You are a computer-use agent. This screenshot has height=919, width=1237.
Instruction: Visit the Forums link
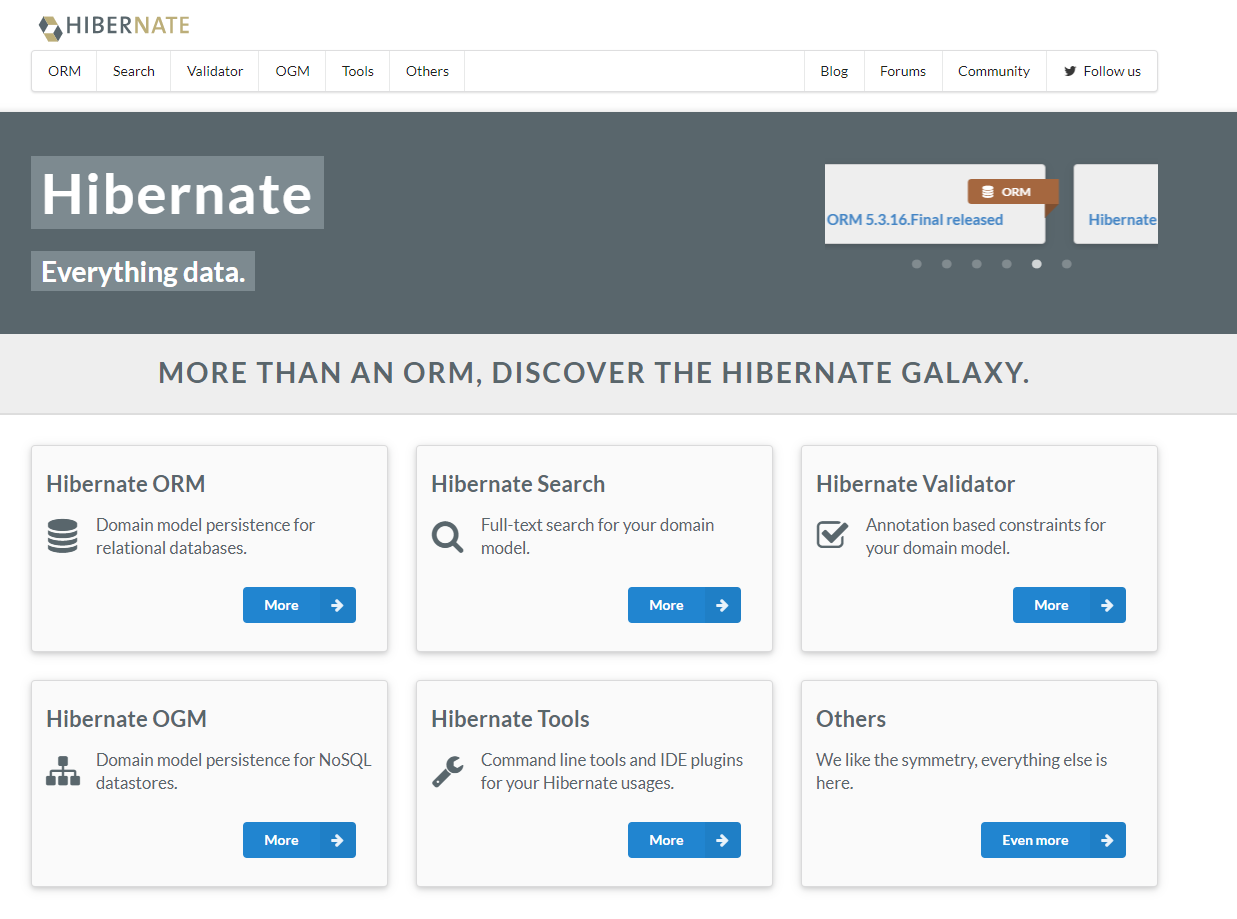pyautogui.click(x=903, y=71)
